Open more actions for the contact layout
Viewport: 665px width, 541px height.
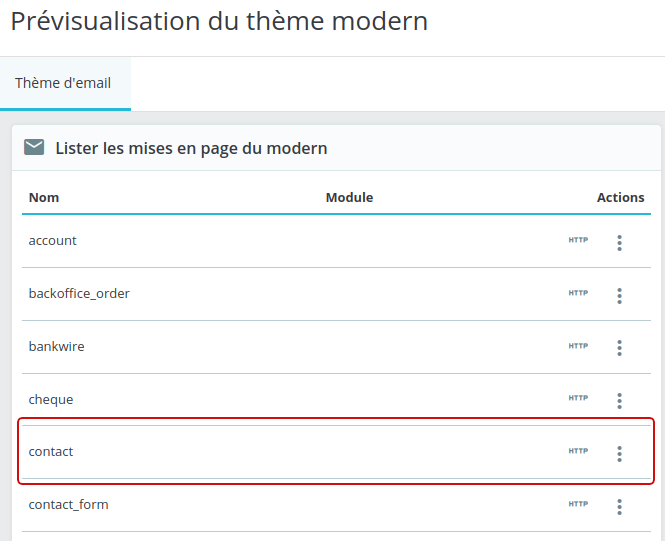[620, 454]
